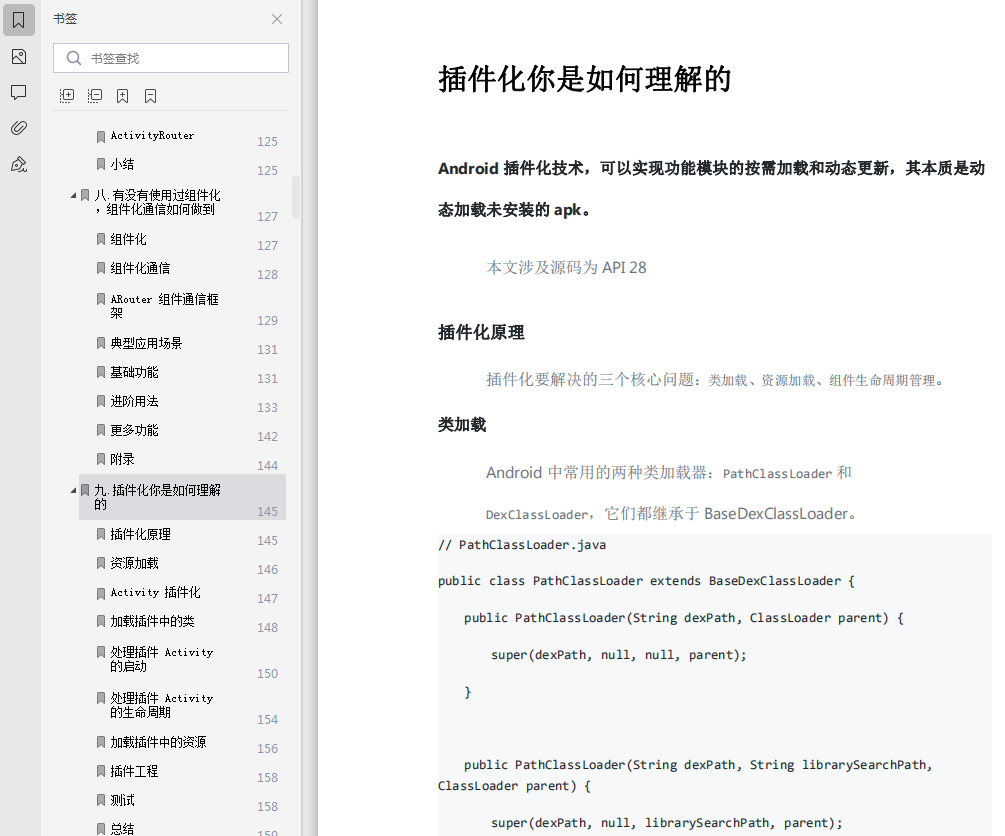1005x836 pixels.
Task: Open the 附录 bookmark
Action: coord(122,459)
